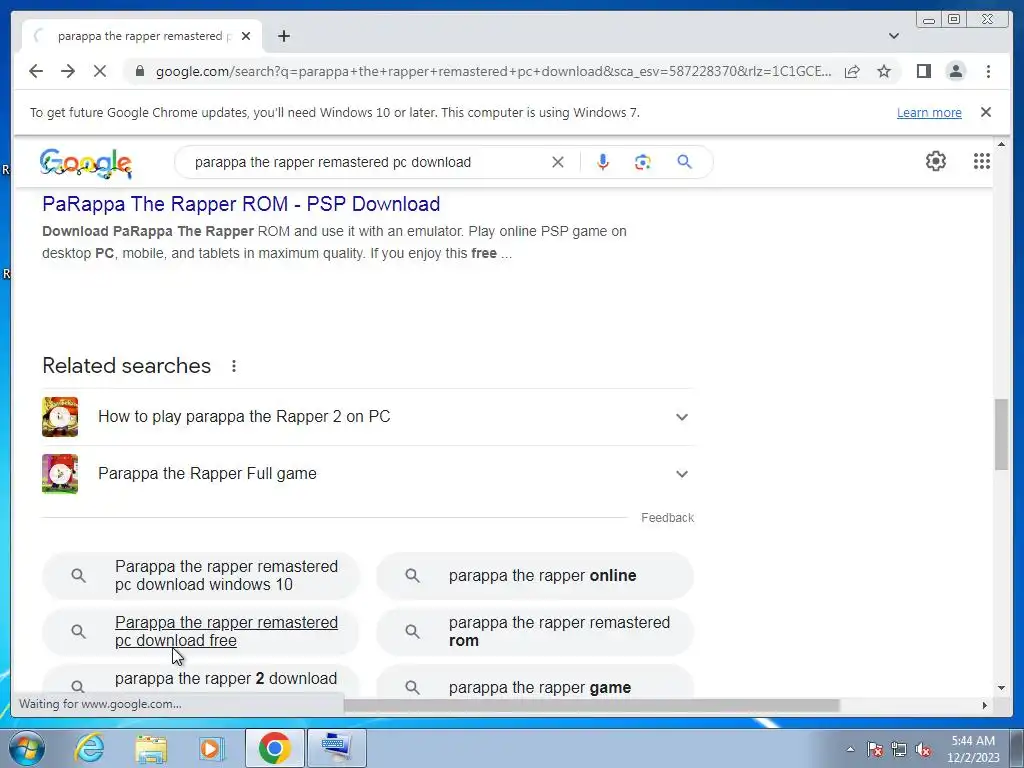Expand How to play parappa the Rapper 2 on PC
The width and height of the screenshot is (1024, 768).
tap(366, 417)
